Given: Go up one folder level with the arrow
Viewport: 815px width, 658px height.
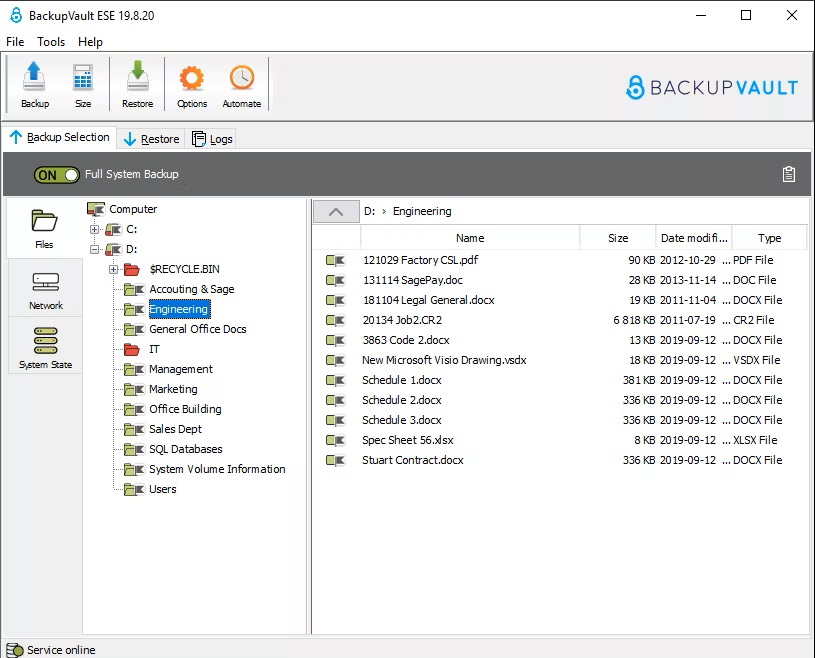Looking at the screenshot, I should [x=336, y=212].
